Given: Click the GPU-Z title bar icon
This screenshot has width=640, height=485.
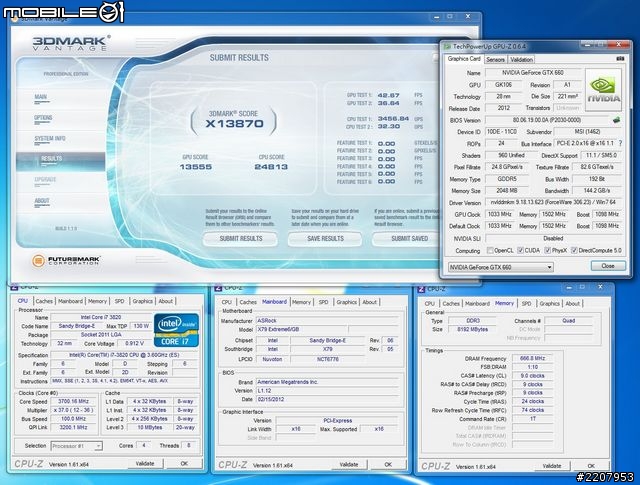Looking at the screenshot, I should (x=447, y=47).
